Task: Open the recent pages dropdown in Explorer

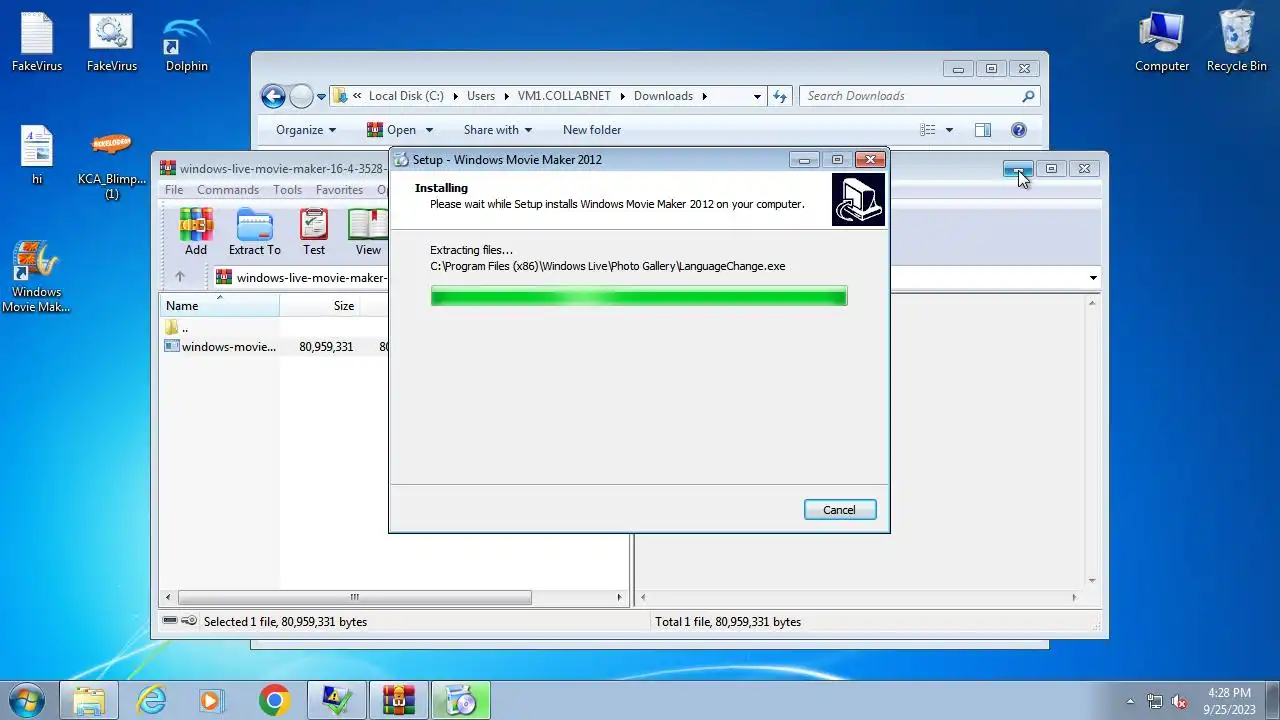Action: pyautogui.click(x=321, y=97)
